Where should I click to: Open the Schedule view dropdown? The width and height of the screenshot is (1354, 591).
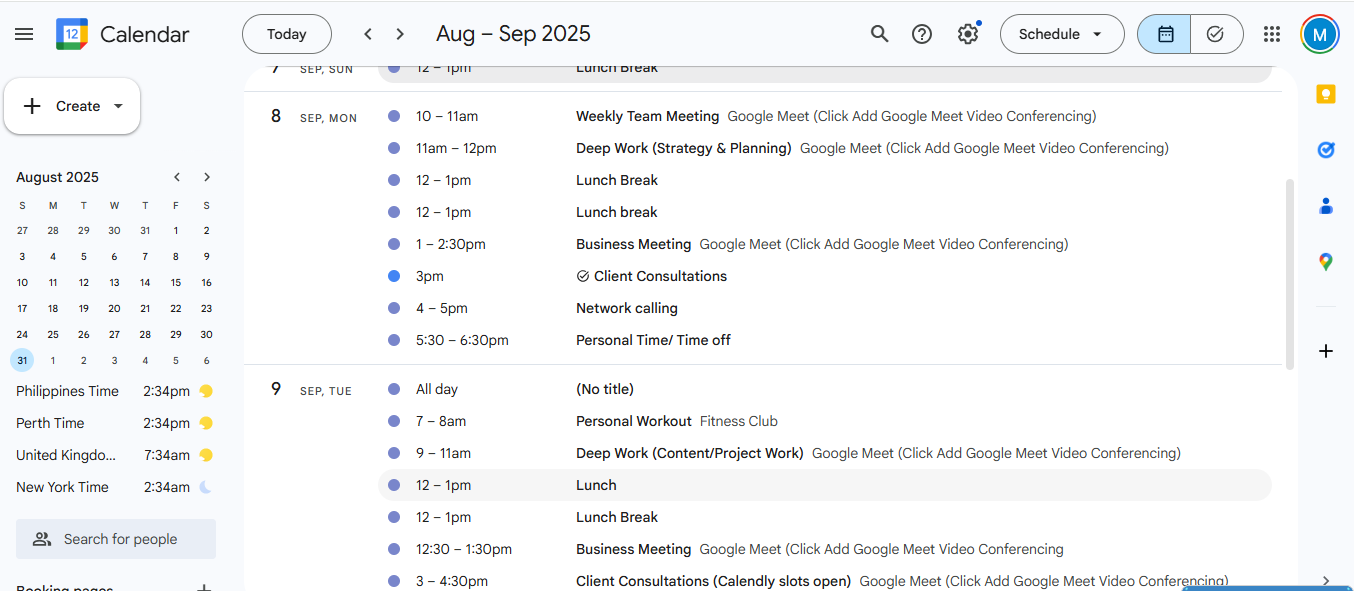pyautogui.click(x=1061, y=34)
